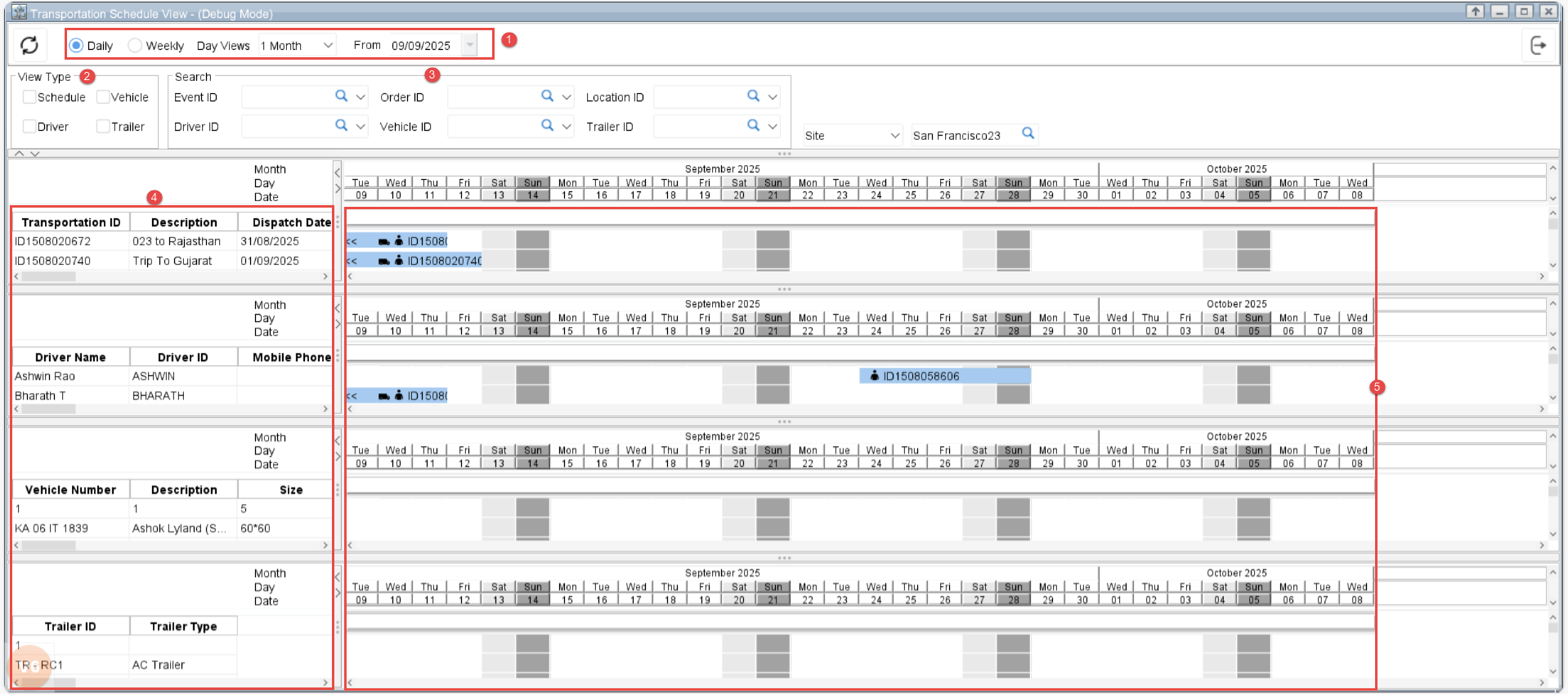Click the Event ID search magnifier
Screen dimensions: 1568x694
[342, 96]
